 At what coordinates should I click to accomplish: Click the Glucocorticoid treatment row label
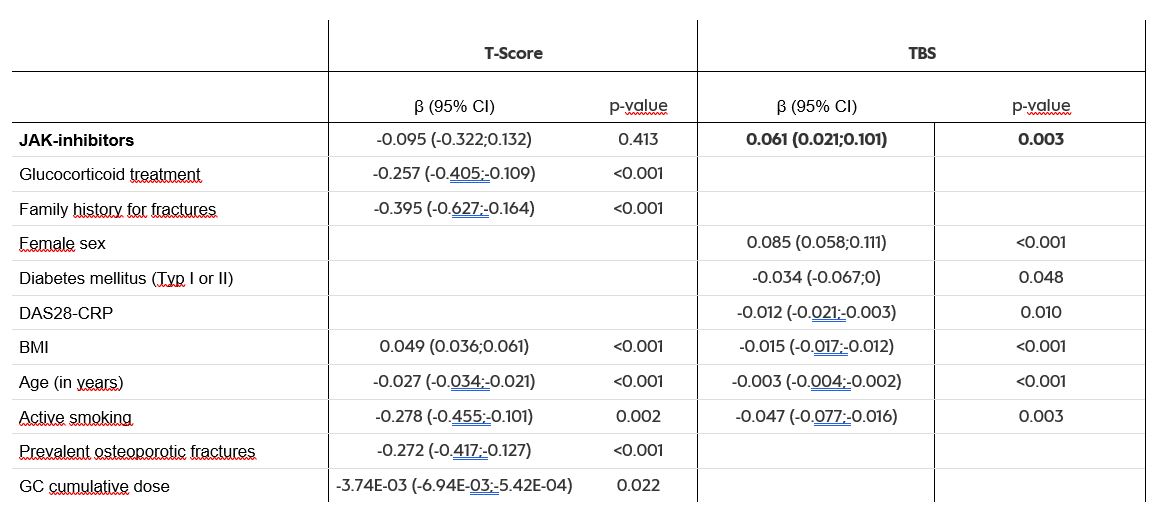[110, 175]
